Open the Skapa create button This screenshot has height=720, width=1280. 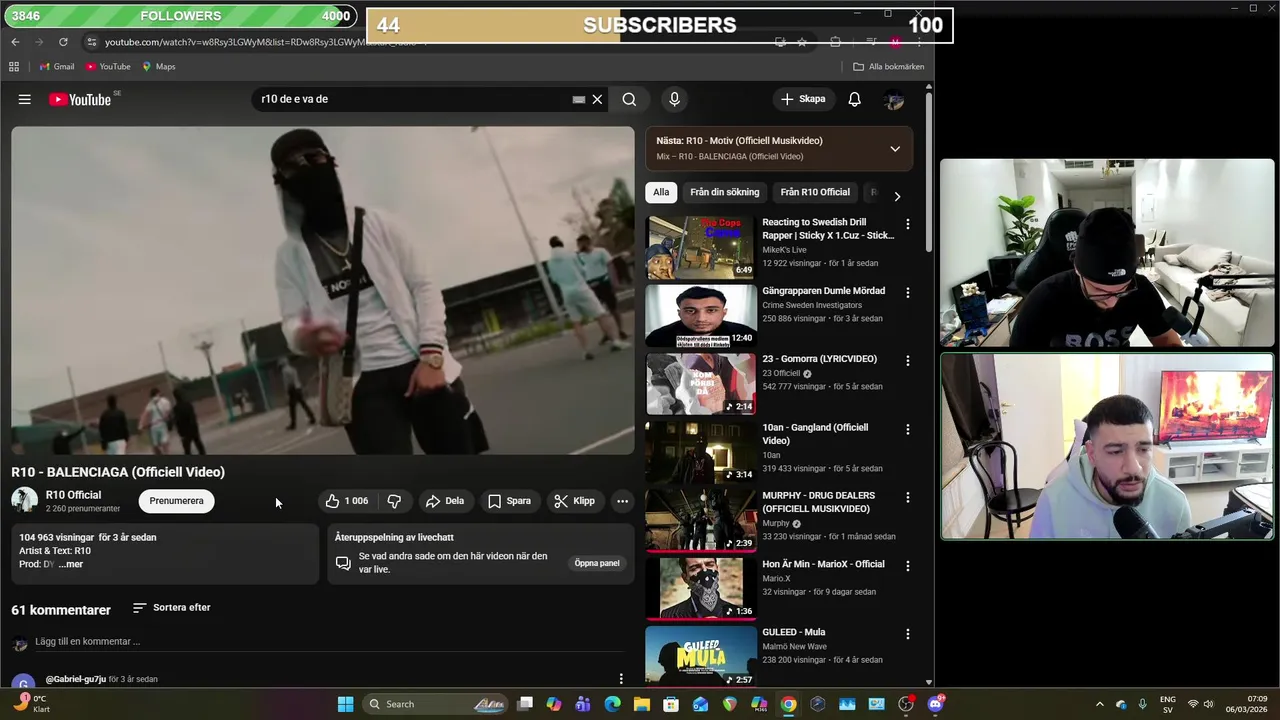803,99
